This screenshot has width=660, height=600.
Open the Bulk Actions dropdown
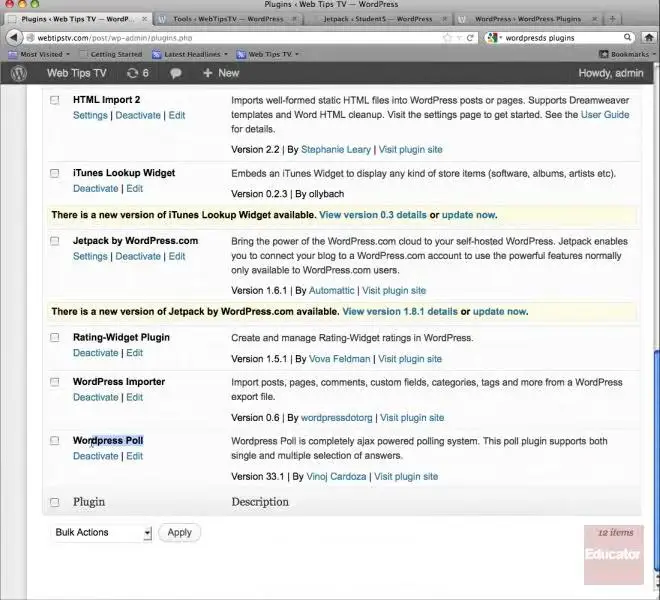click(x=101, y=533)
